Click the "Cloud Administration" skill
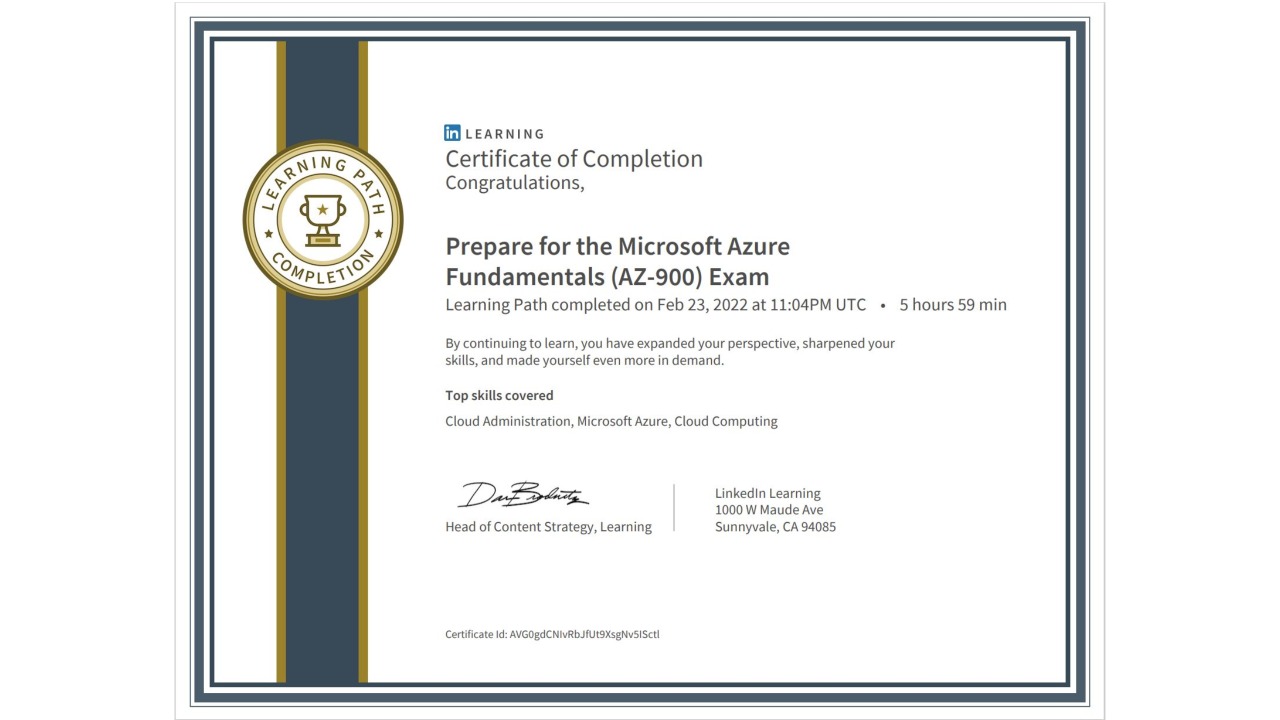This screenshot has height=720, width=1280. pos(508,421)
